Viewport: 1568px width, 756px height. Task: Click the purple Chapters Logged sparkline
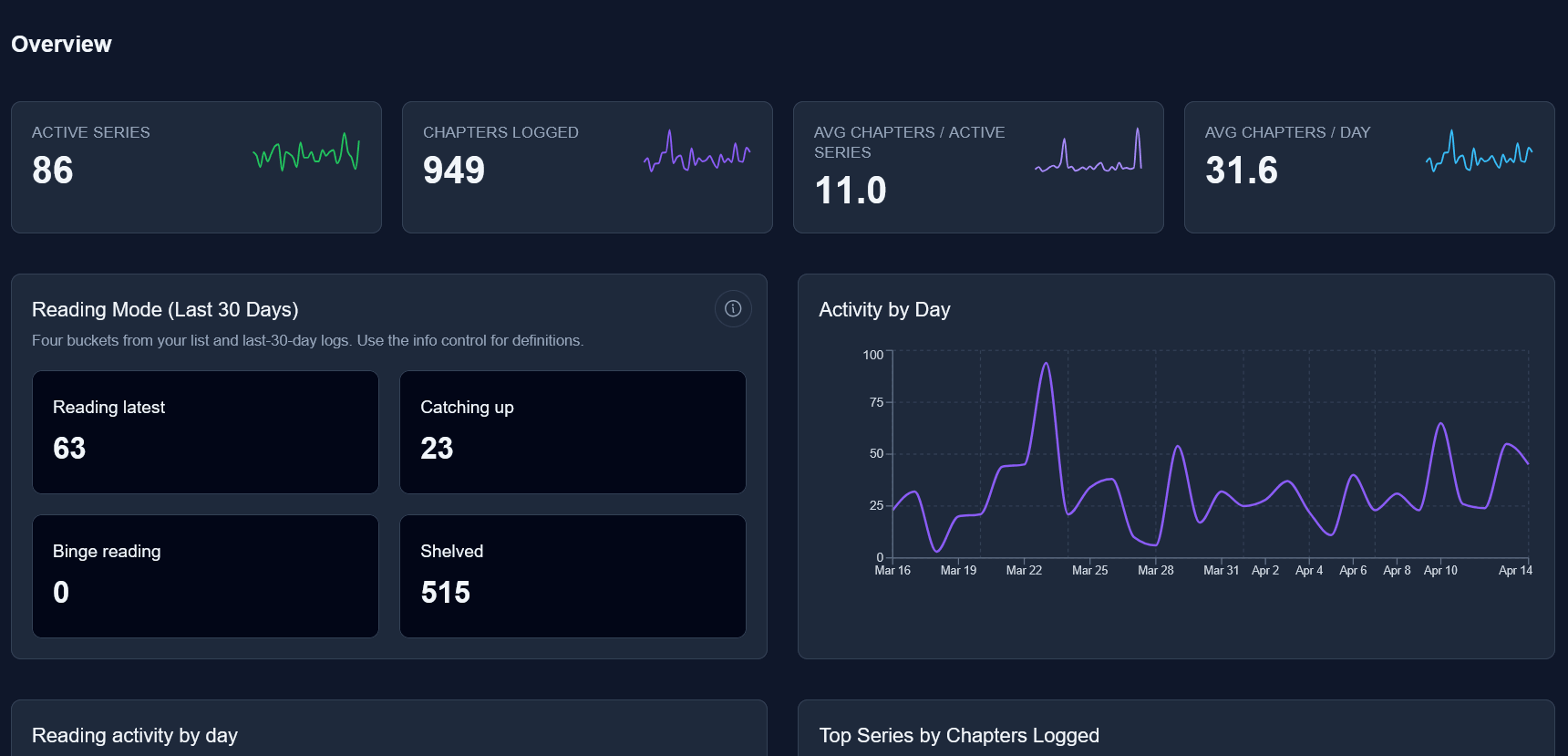click(x=696, y=152)
